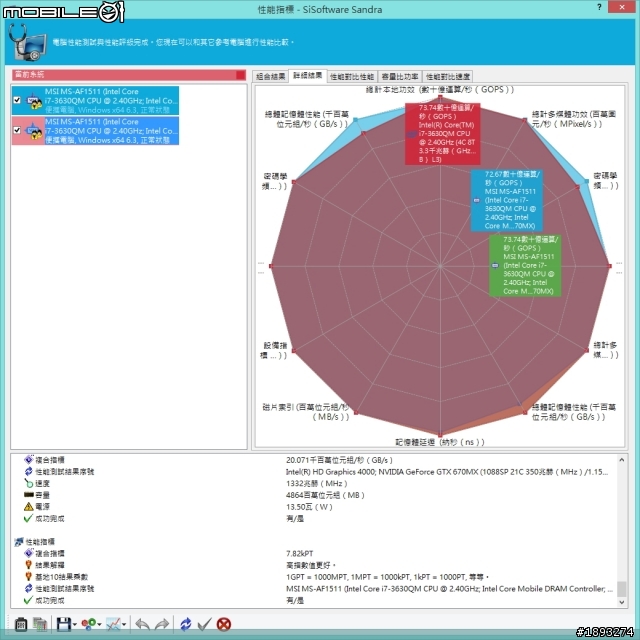Click the floppy disk save icon
Viewport: 640px width, 640px height.
click(64, 624)
